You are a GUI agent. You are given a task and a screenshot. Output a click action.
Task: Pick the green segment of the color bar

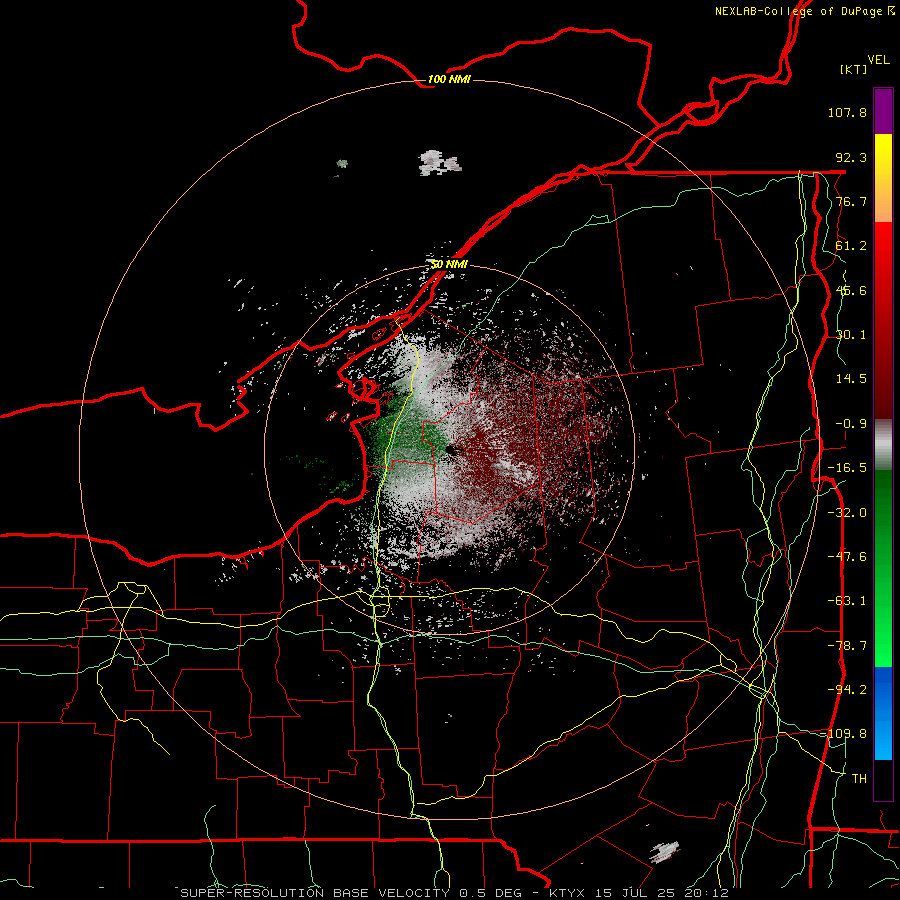[x=883, y=568]
